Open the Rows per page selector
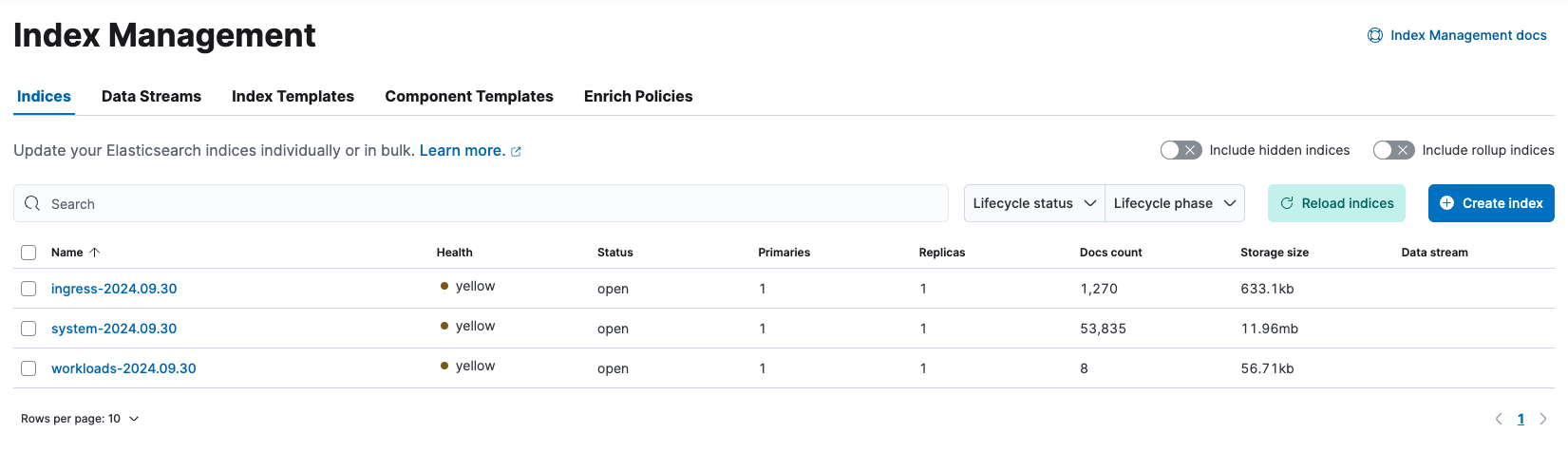1568x471 pixels. (80, 419)
